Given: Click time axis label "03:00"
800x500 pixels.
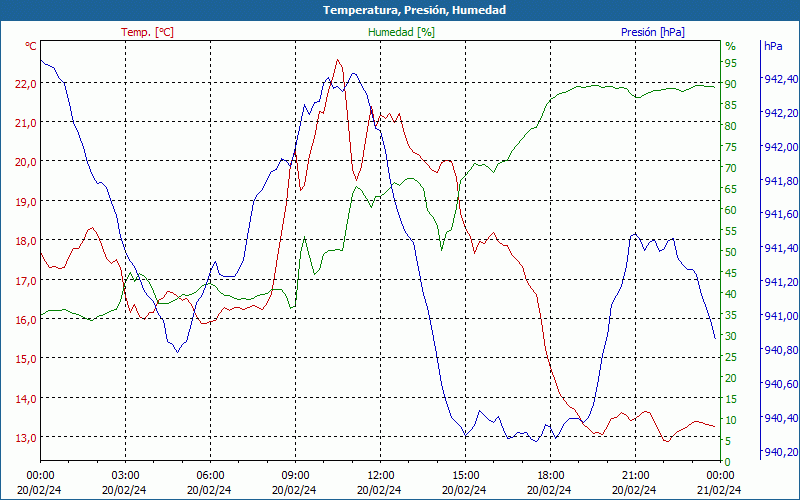Looking at the screenshot, I should [126, 476].
